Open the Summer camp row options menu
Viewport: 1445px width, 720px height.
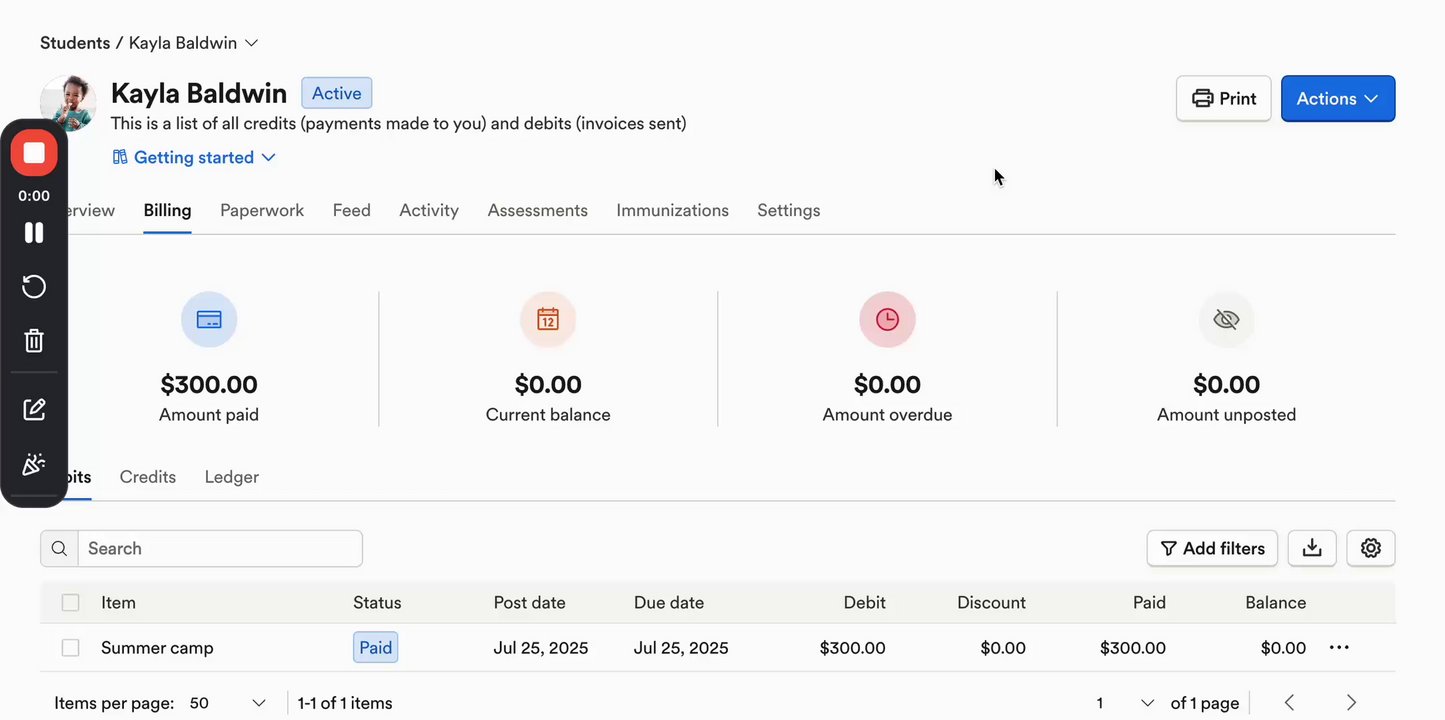click(1339, 648)
